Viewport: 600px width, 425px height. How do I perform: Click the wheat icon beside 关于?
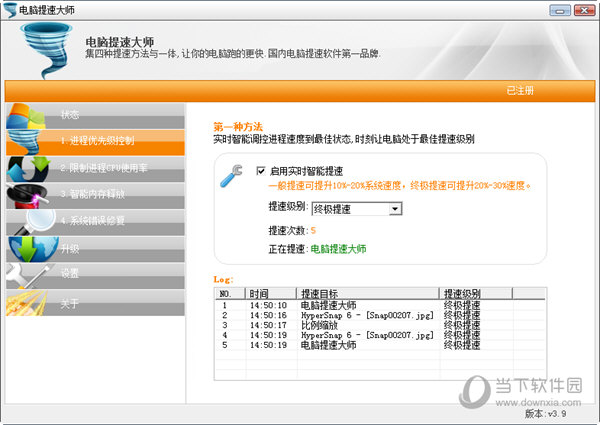[27, 303]
